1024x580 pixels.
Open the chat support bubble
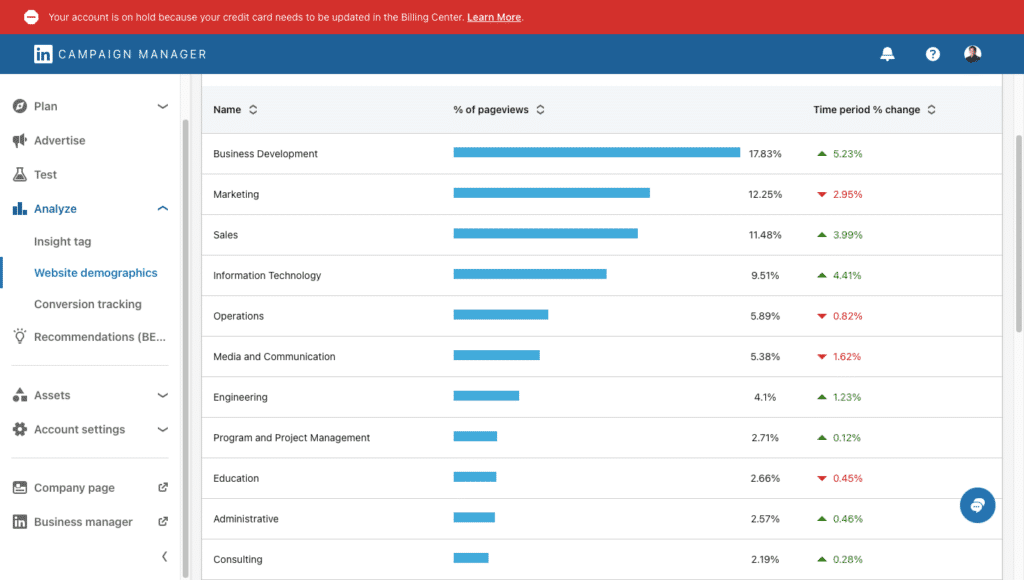[x=977, y=506]
